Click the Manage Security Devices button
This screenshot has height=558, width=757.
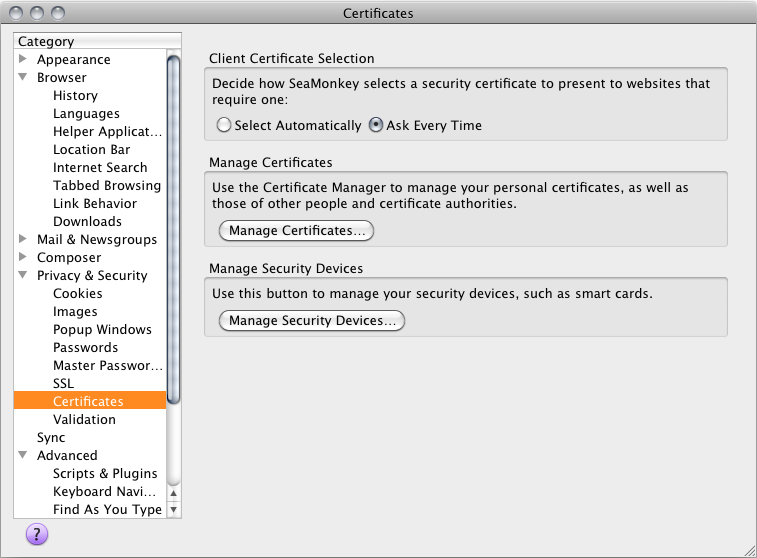[312, 321]
